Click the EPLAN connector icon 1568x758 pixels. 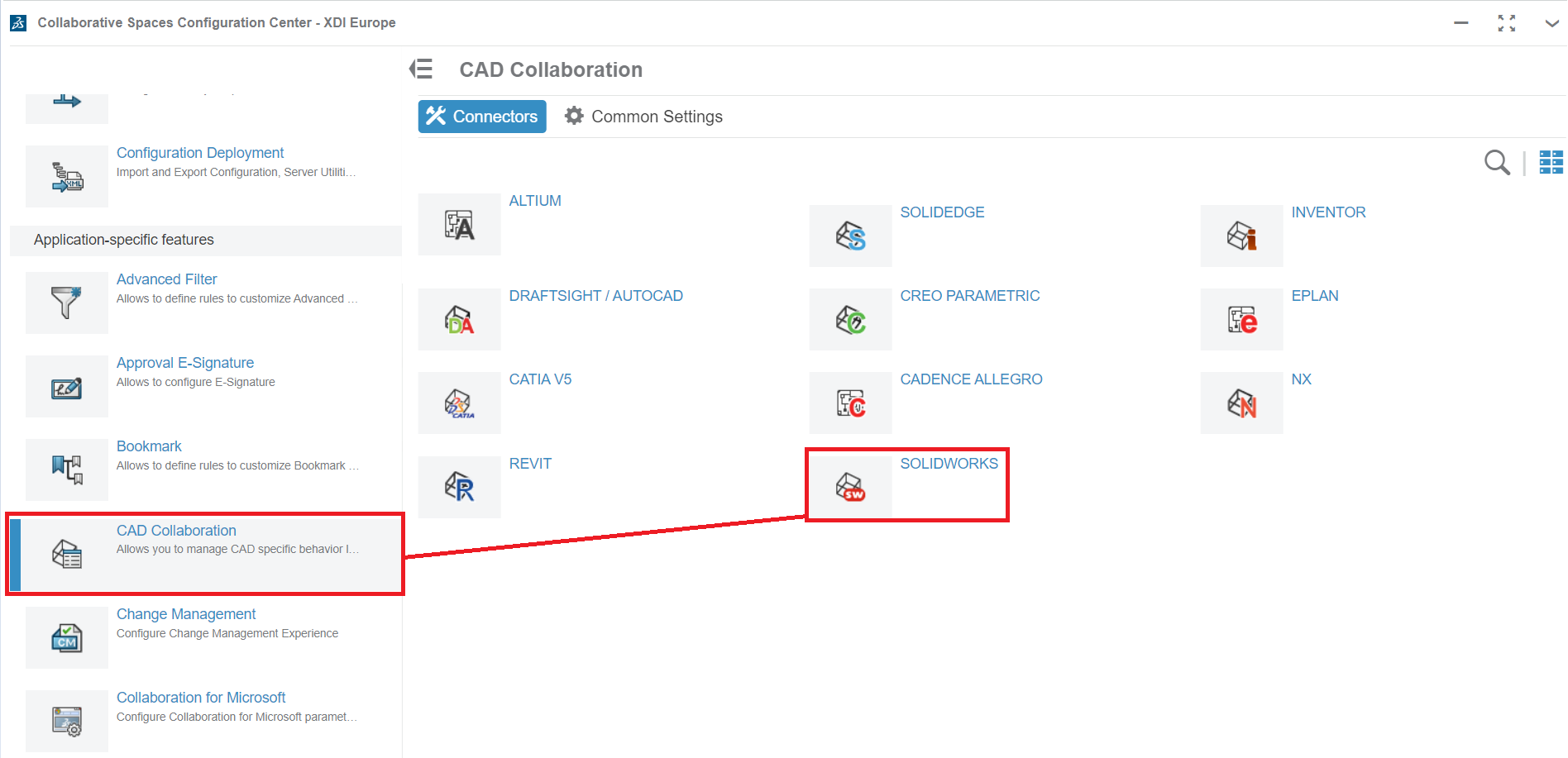coord(1241,320)
